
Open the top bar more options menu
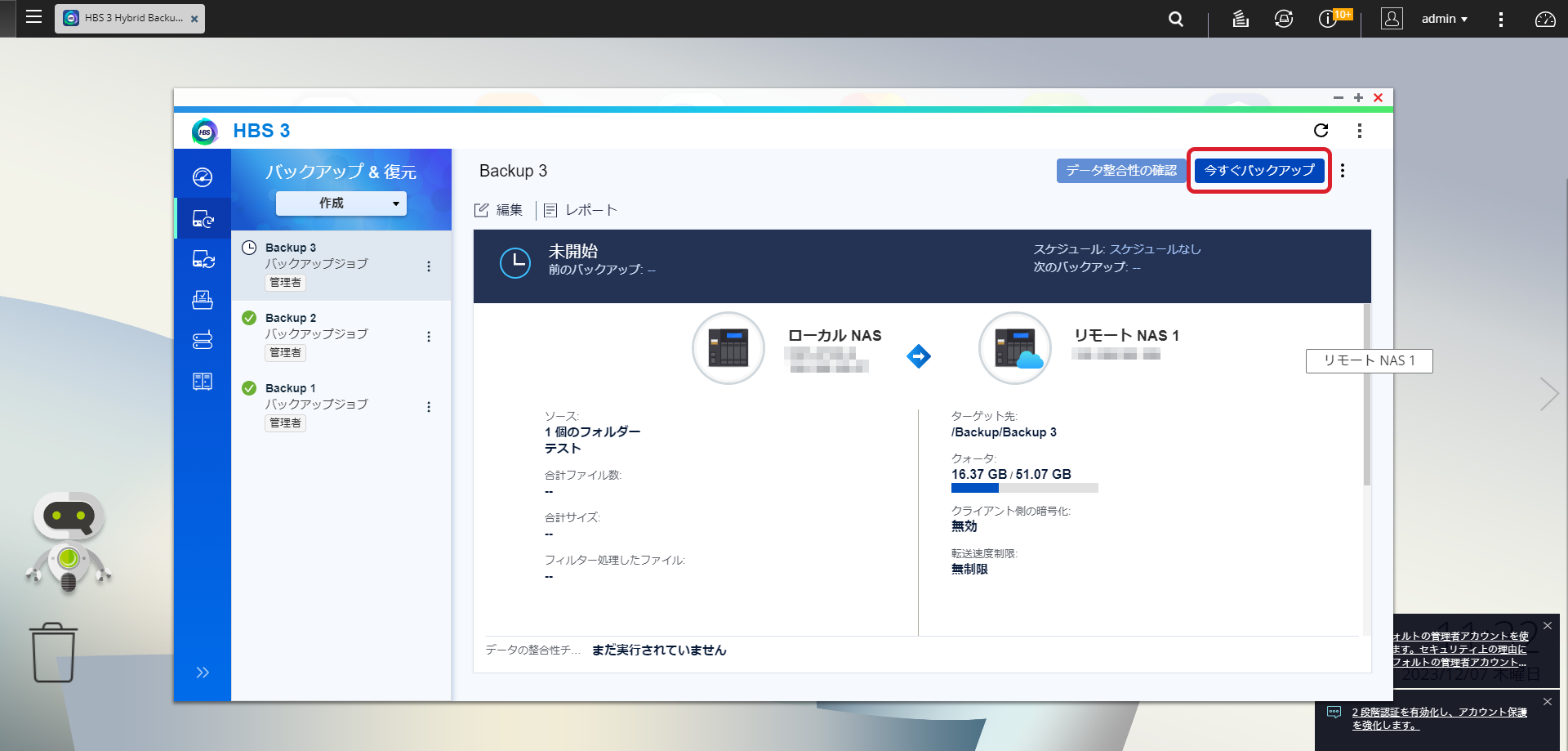coord(1500,19)
